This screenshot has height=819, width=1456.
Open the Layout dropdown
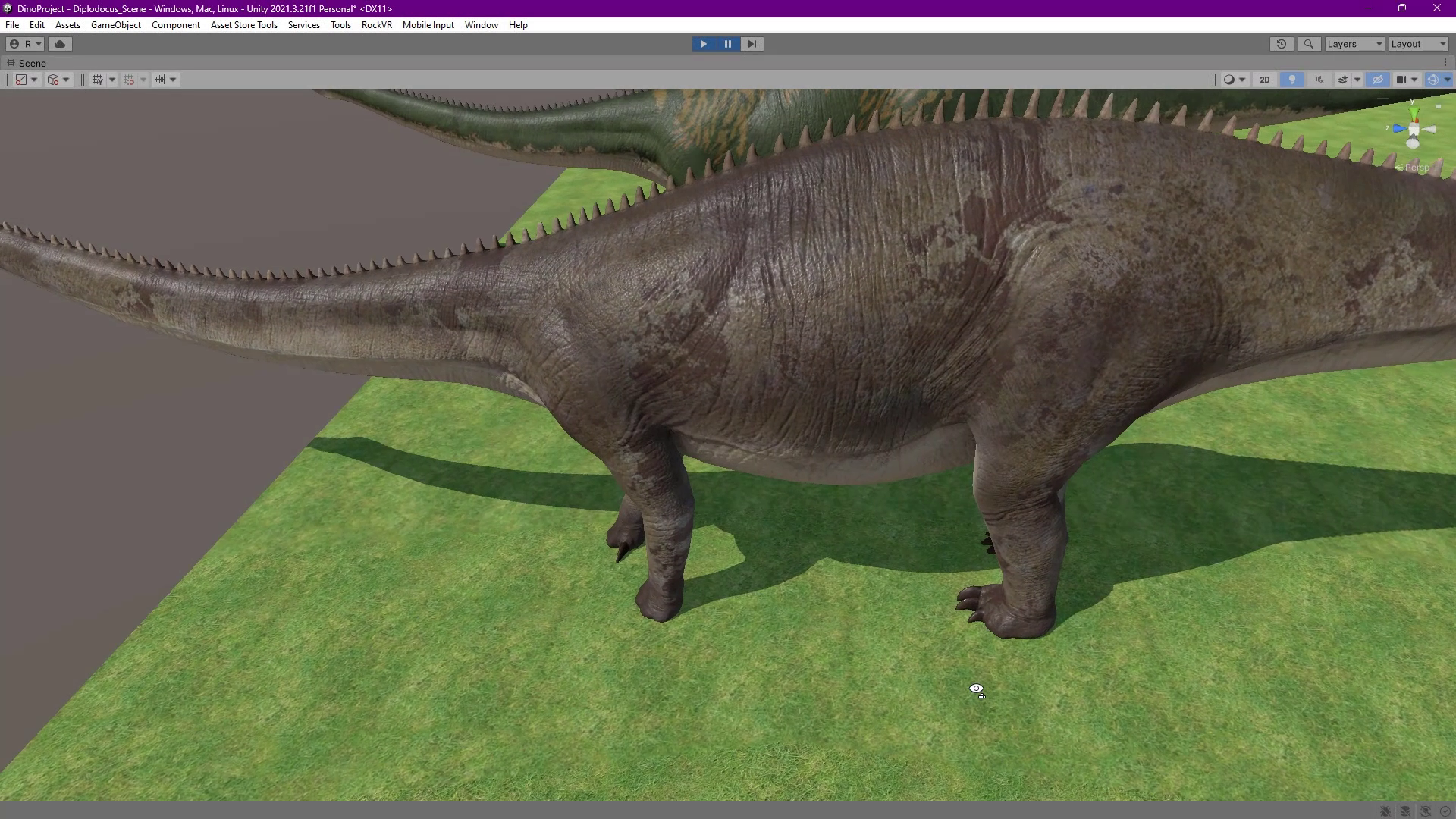click(x=1417, y=43)
